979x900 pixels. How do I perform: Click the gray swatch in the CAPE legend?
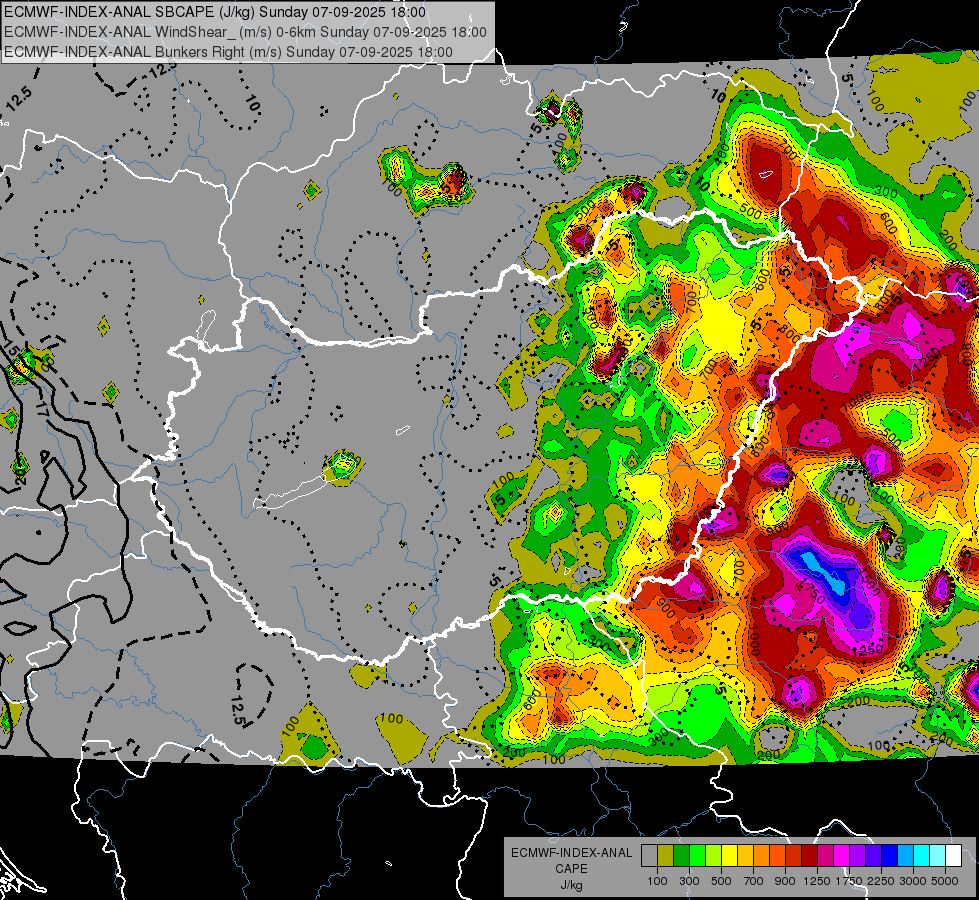point(649,856)
